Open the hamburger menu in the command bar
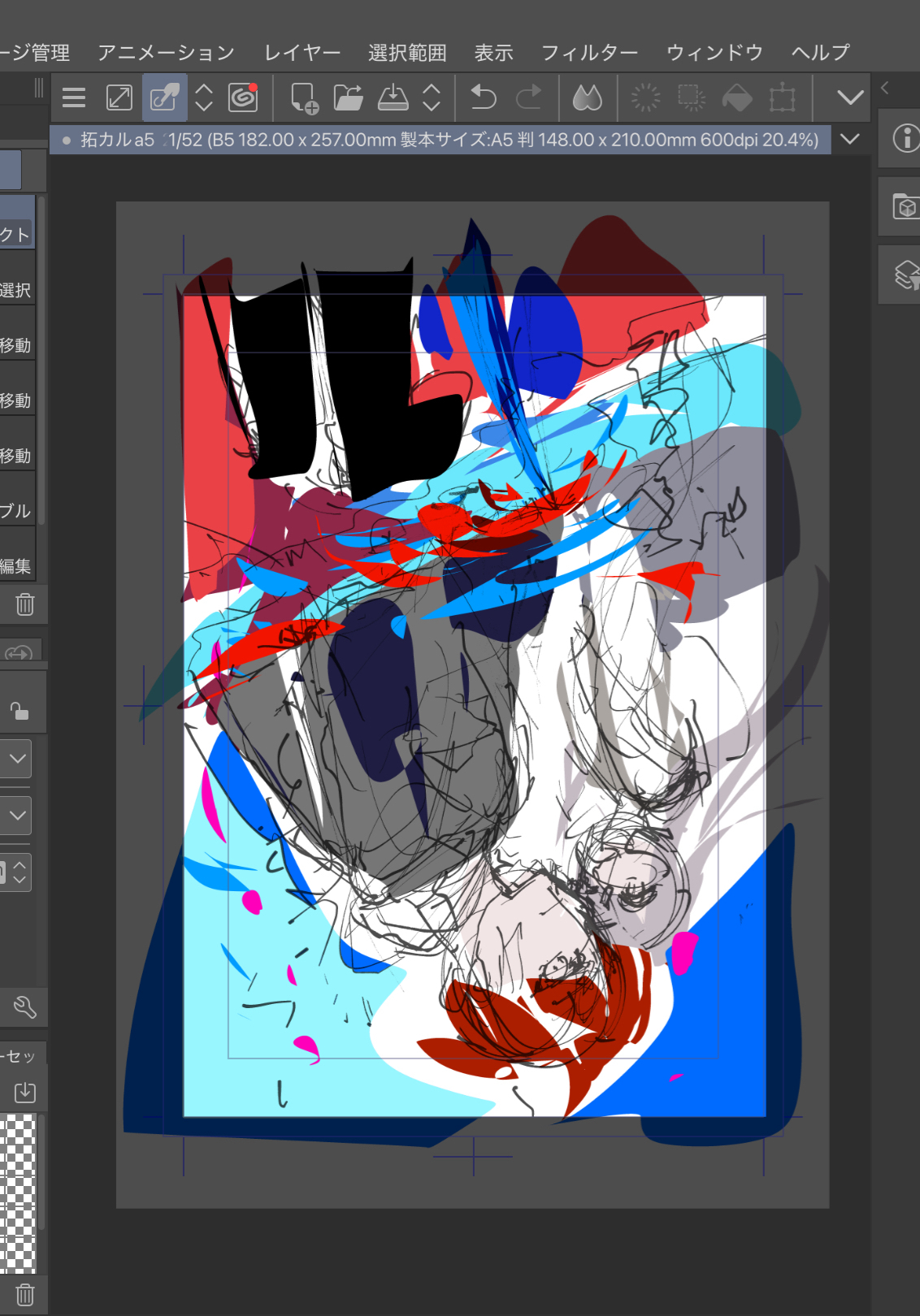The image size is (920, 1316). 74,98
